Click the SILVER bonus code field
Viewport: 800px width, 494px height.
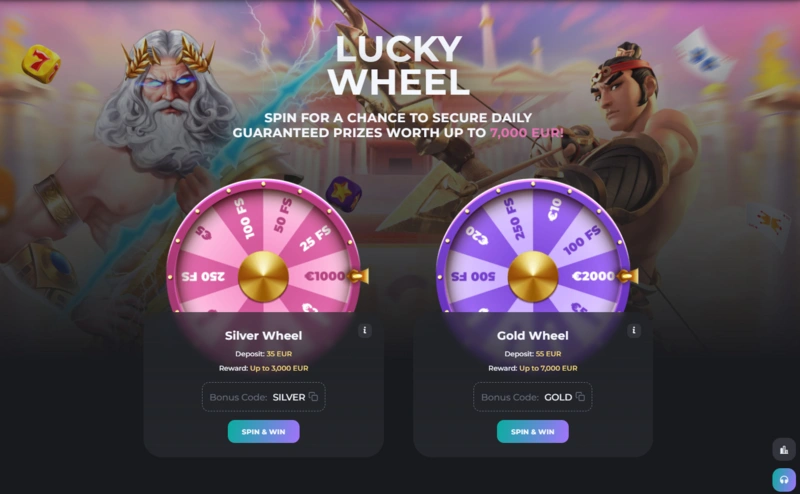coord(263,397)
